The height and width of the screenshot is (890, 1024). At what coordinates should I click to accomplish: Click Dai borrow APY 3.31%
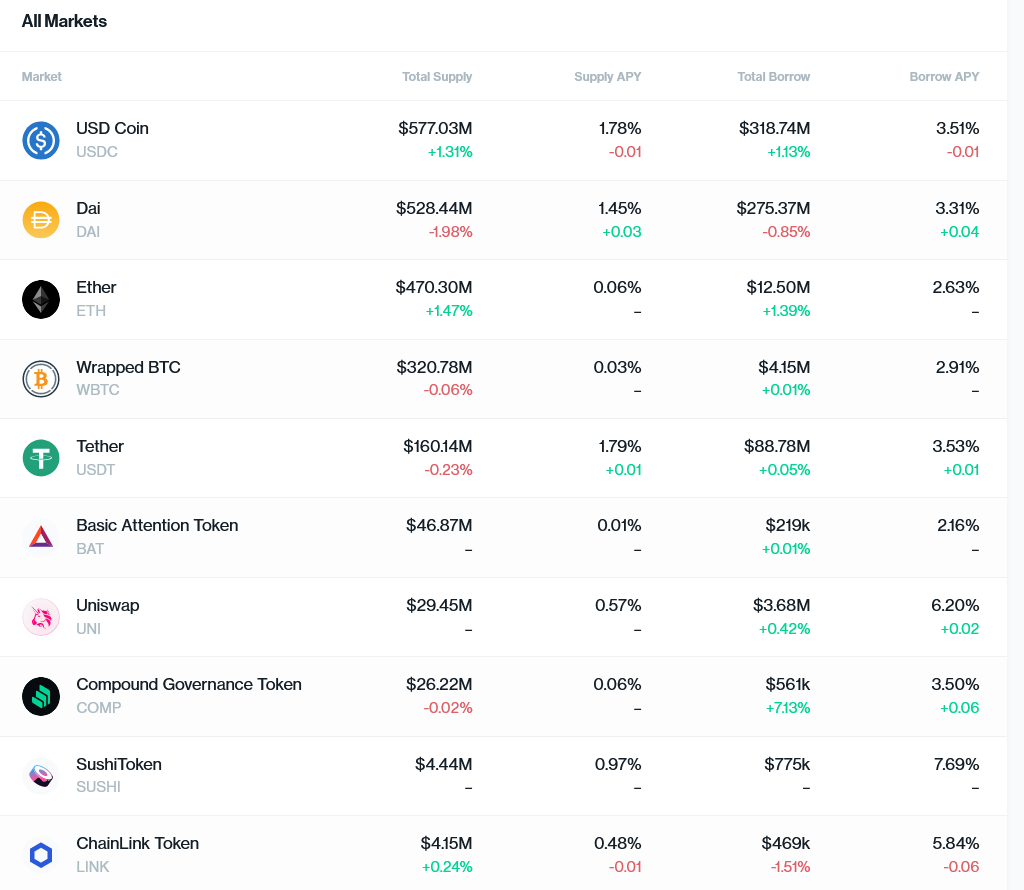pyautogui.click(x=957, y=208)
